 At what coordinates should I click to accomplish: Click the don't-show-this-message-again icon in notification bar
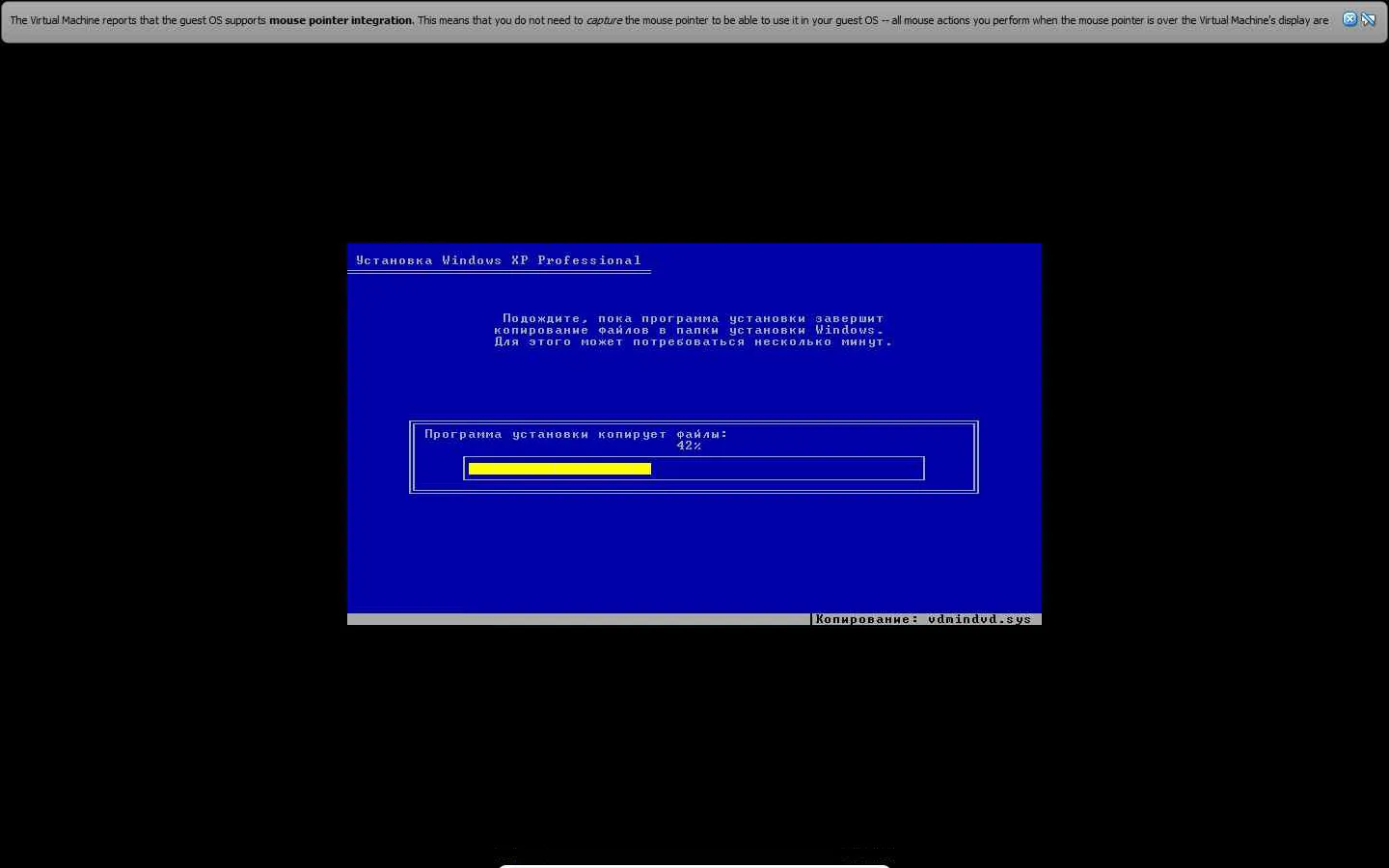click(x=1368, y=19)
